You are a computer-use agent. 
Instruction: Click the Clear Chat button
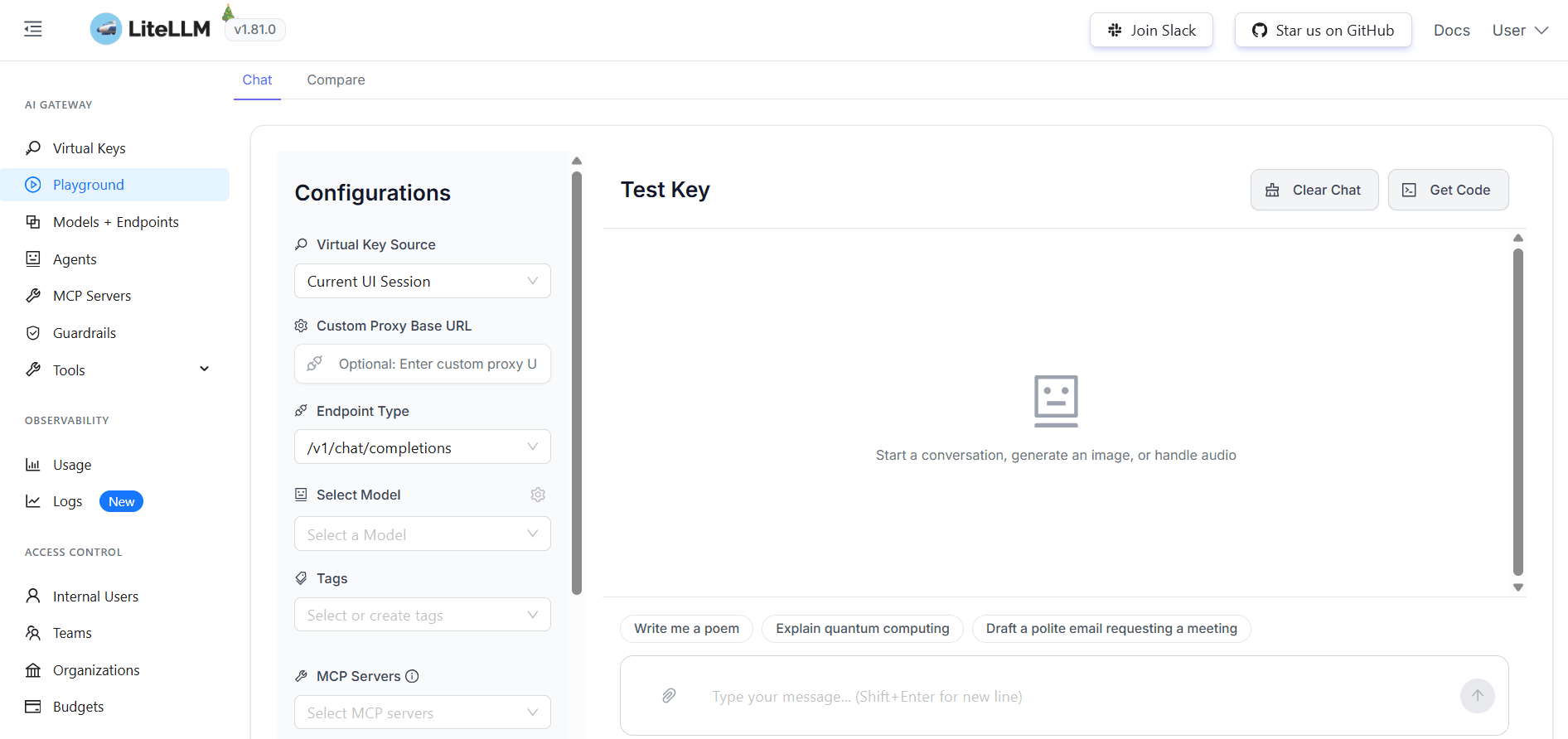tap(1314, 190)
